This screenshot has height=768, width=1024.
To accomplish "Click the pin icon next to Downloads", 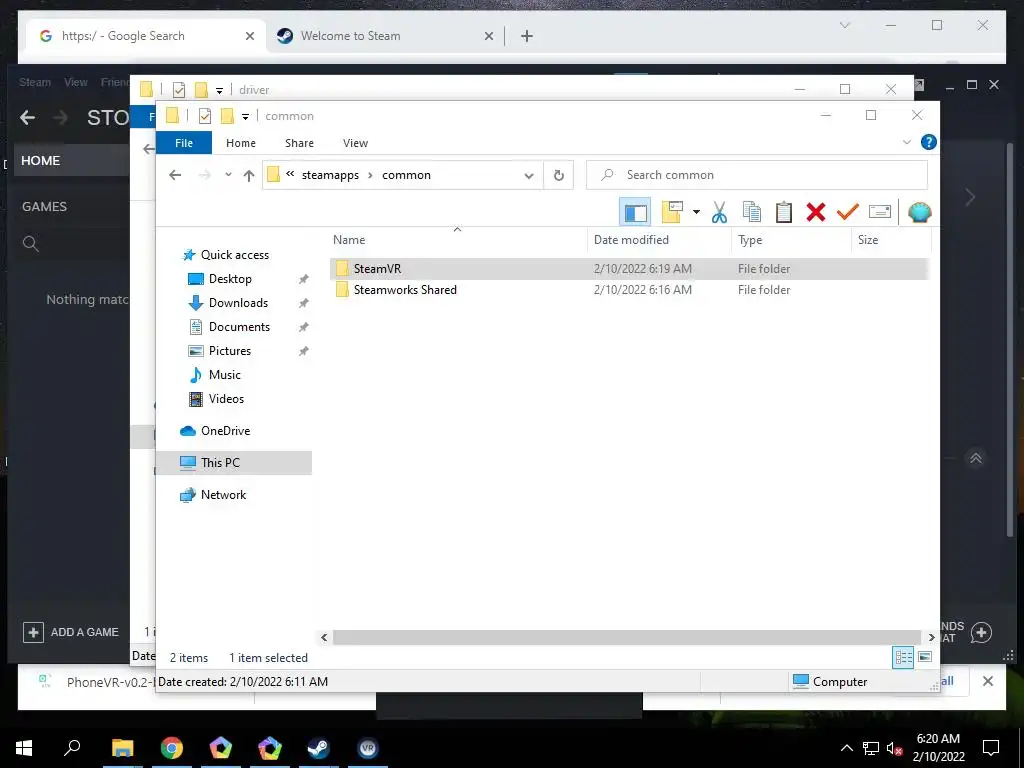I will coord(303,303).
